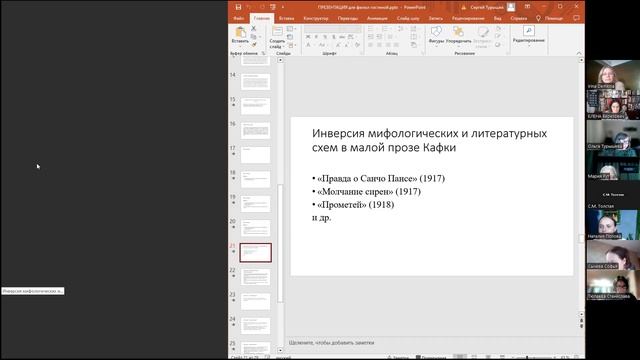This screenshot has height=360, width=640.
Task: Go to next slide via double-arrow button
Action: click(581, 326)
